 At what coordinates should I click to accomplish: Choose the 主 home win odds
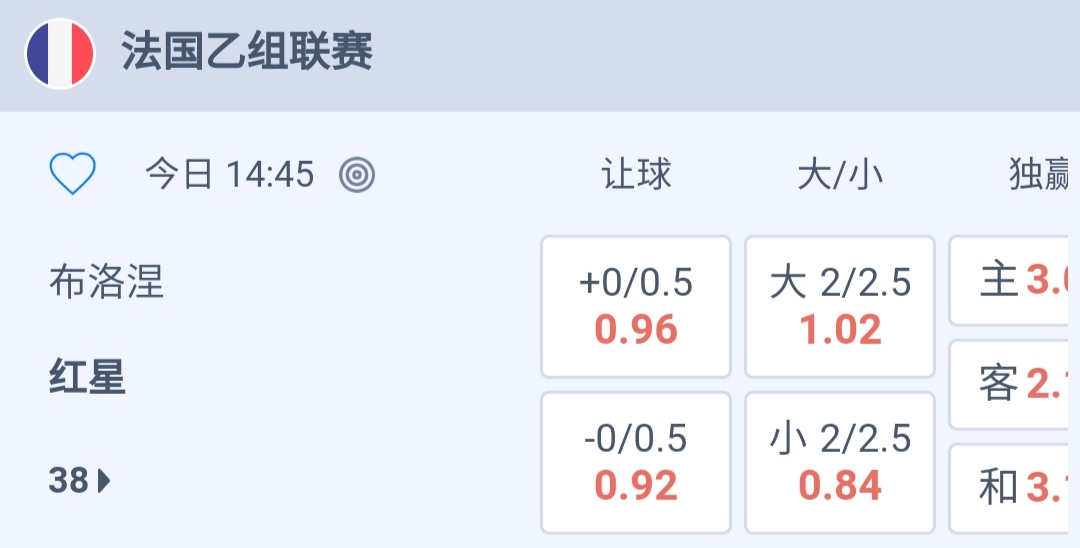[x=1015, y=281]
